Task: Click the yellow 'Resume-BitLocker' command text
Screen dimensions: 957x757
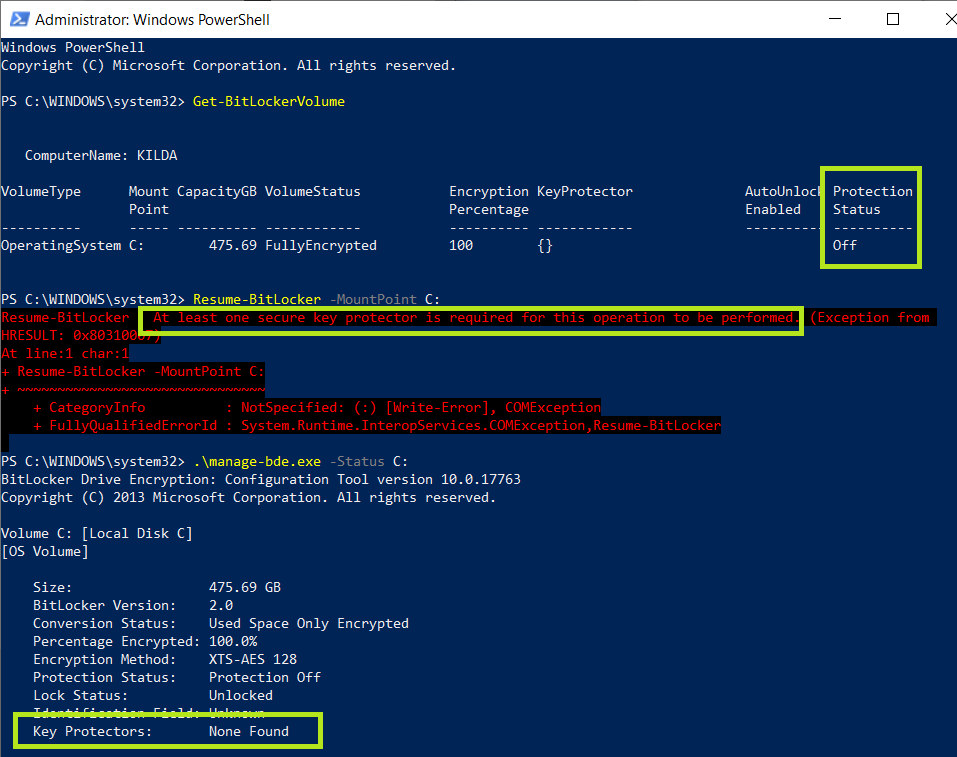Action: (256, 300)
